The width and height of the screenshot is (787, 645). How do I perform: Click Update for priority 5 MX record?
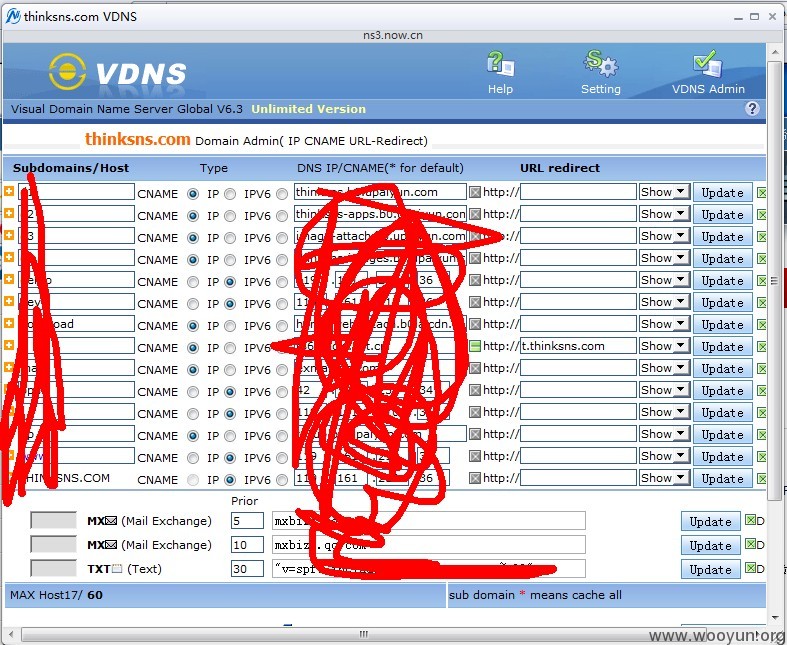(x=710, y=522)
